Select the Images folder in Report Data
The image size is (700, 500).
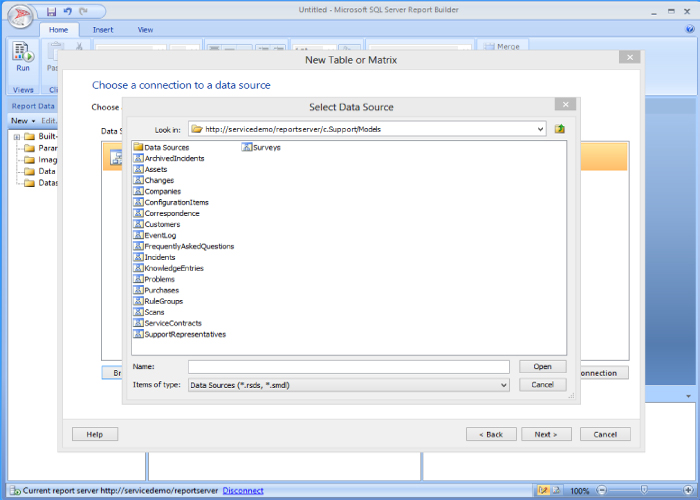click(41, 160)
